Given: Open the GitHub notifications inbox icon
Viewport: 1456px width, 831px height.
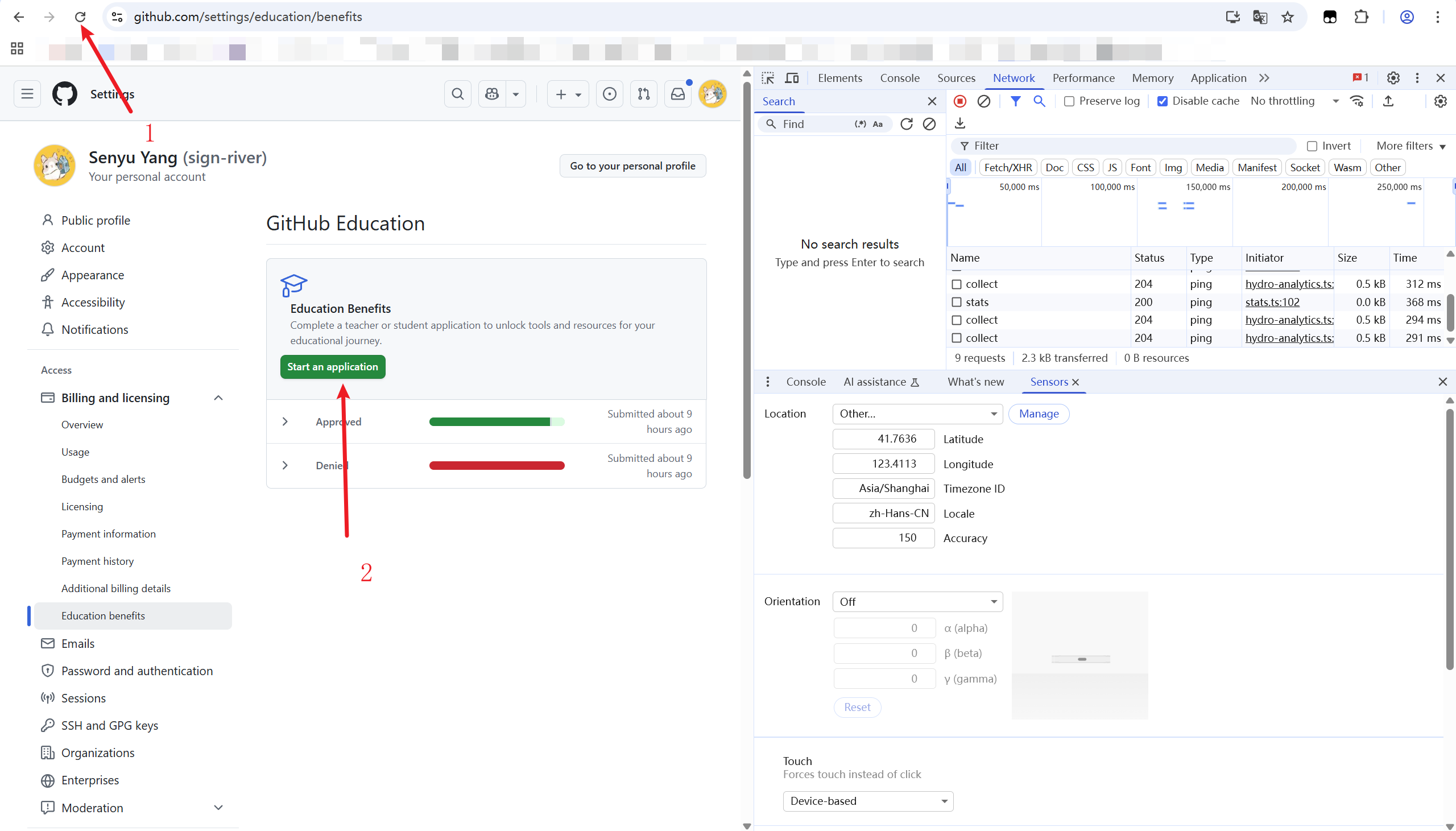Looking at the screenshot, I should (678, 94).
